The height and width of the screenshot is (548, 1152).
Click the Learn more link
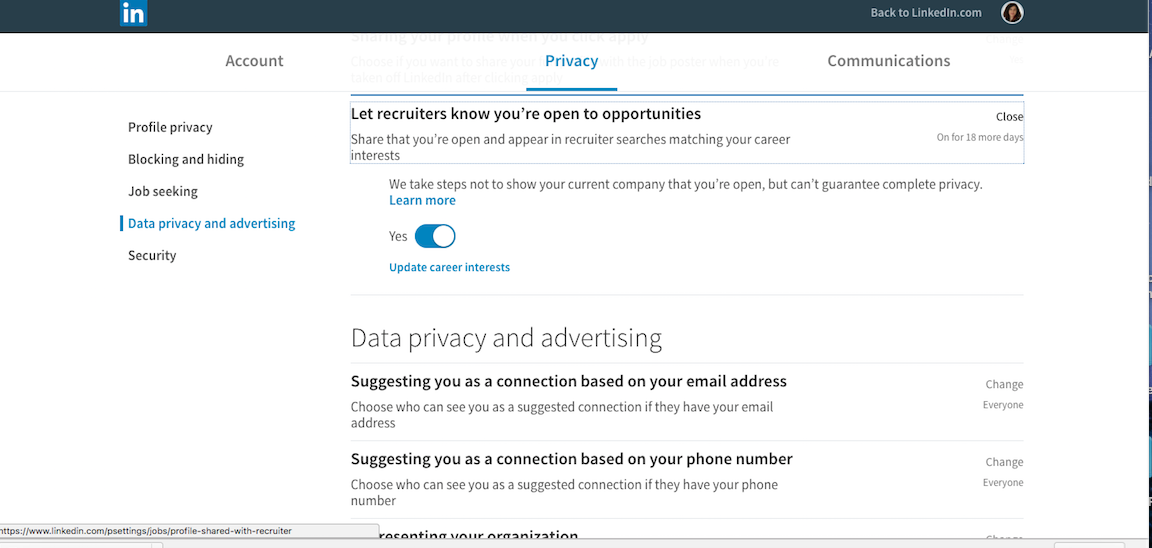tap(422, 201)
